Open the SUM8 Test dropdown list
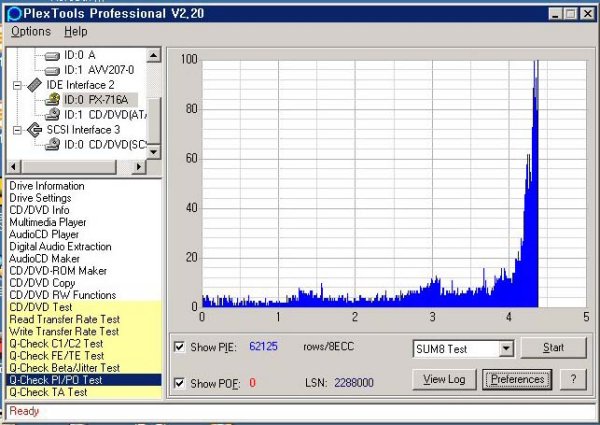 click(x=506, y=348)
